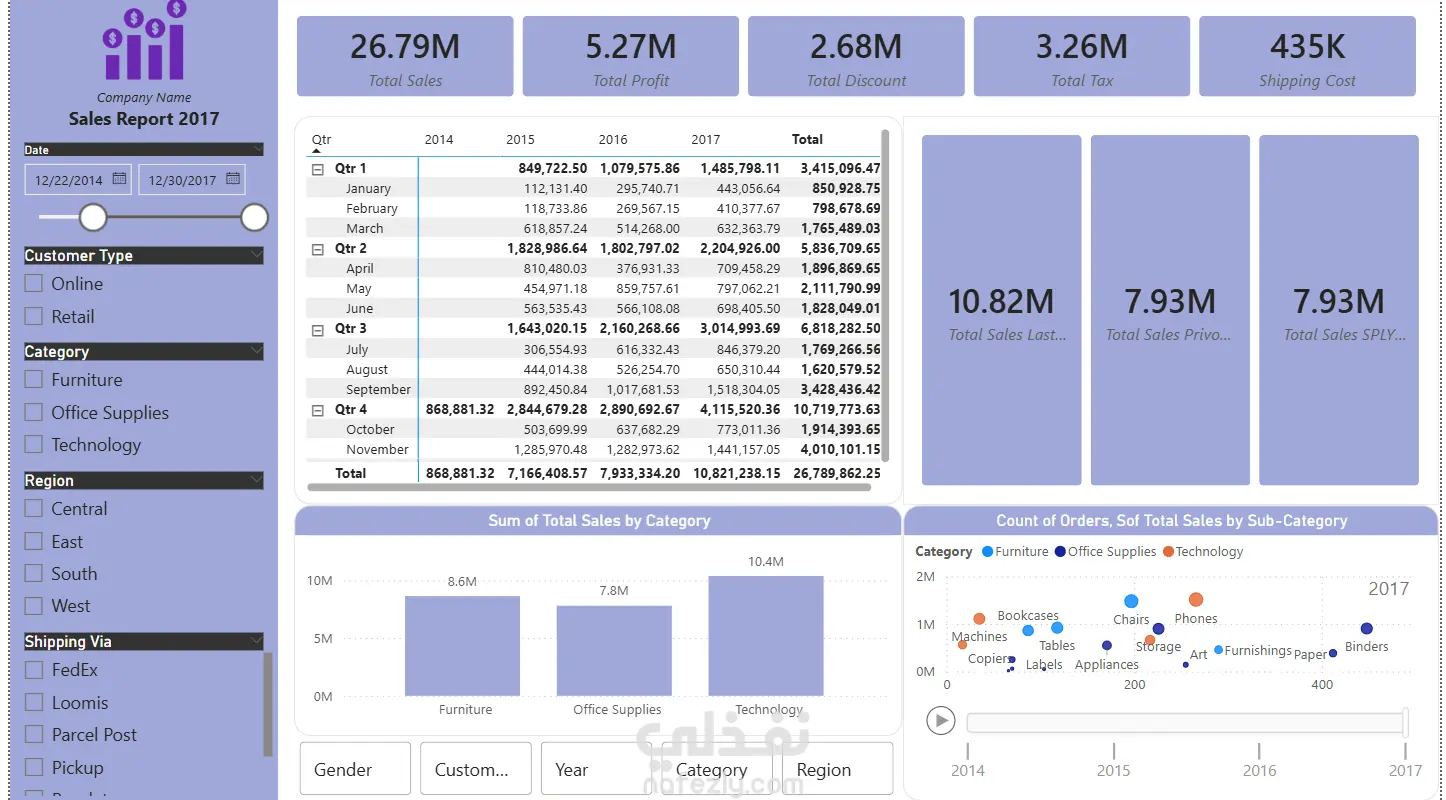Select the East region checkbox
This screenshot has width=1446, height=800.
[34, 542]
